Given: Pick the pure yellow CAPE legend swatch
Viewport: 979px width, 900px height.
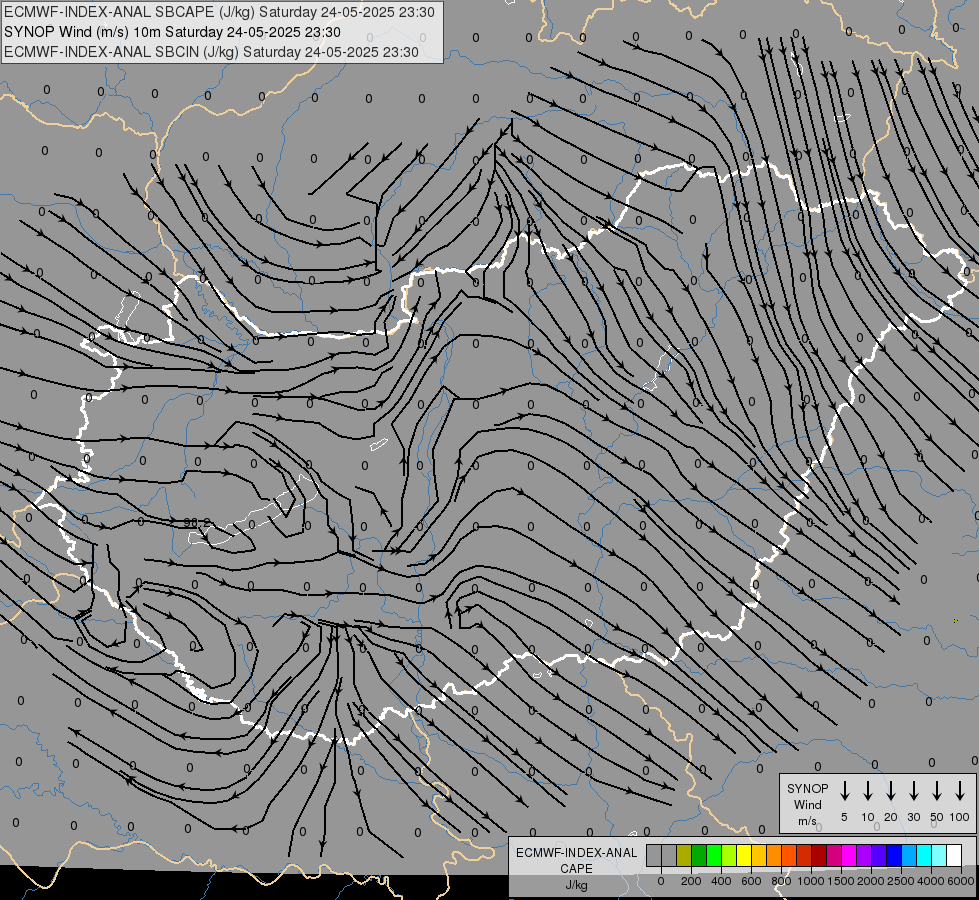Looking at the screenshot, I should (744, 855).
